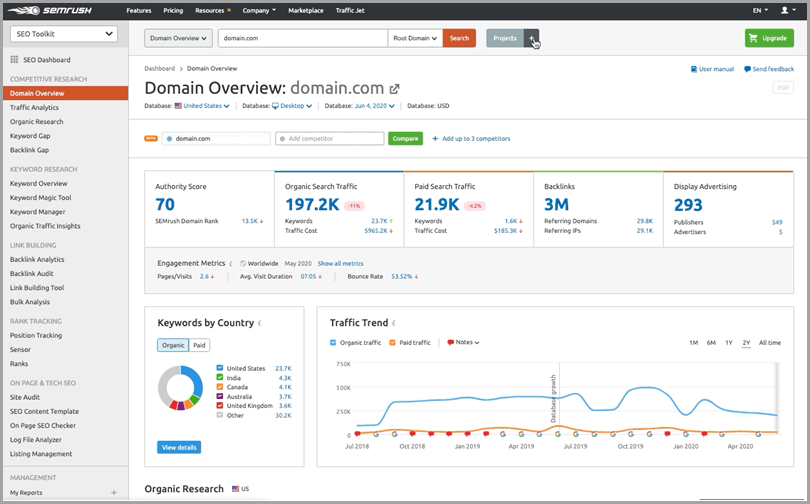Image resolution: width=810 pixels, height=504 pixels.
Task: Click the Add competitor input field
Action: click(330, 138)
